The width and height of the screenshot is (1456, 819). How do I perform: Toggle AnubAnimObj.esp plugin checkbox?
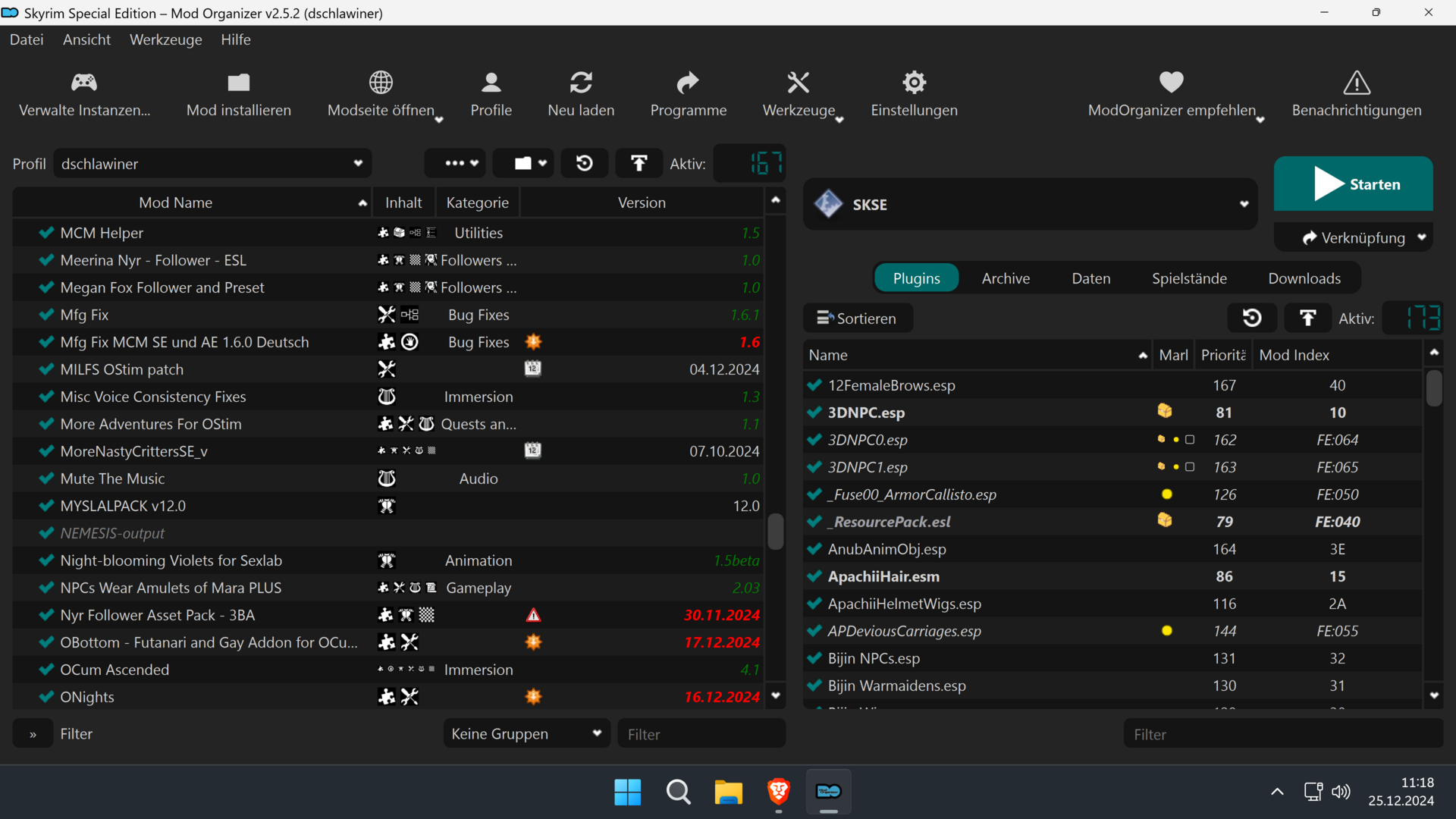pos(815,549)
